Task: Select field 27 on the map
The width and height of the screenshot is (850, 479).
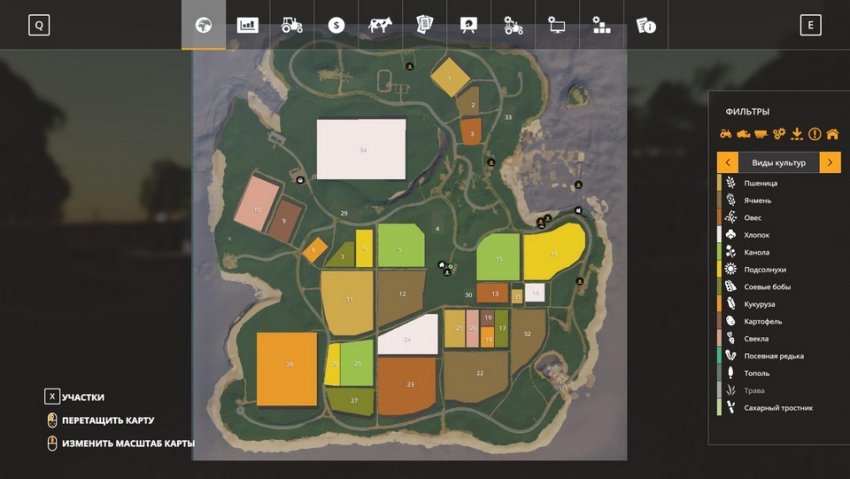Action: point(351,402)
